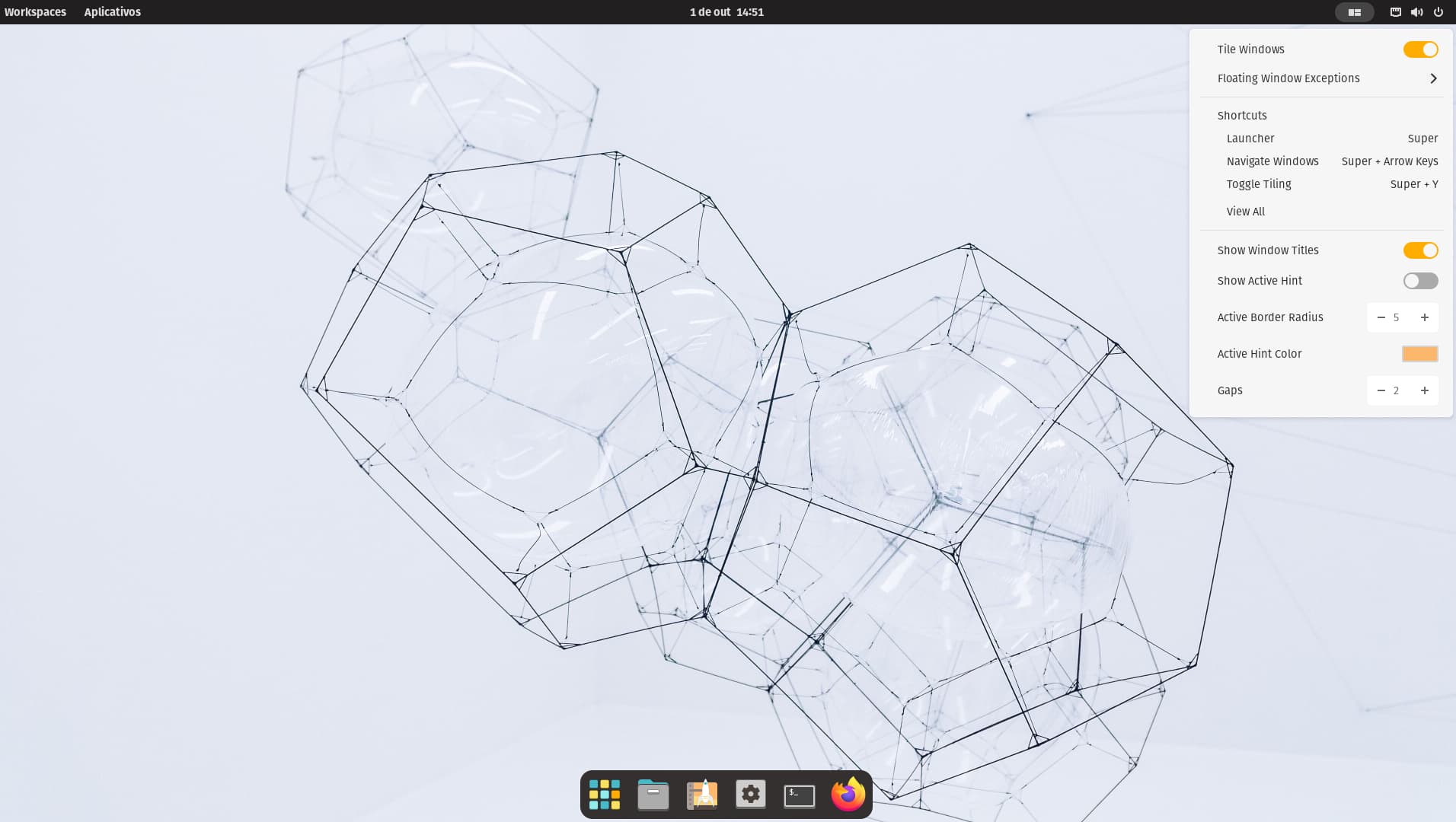This screenshot has height=822, width=1456.
Task: Click the volume speaker icon in top bar
Action: [1416, 12]
